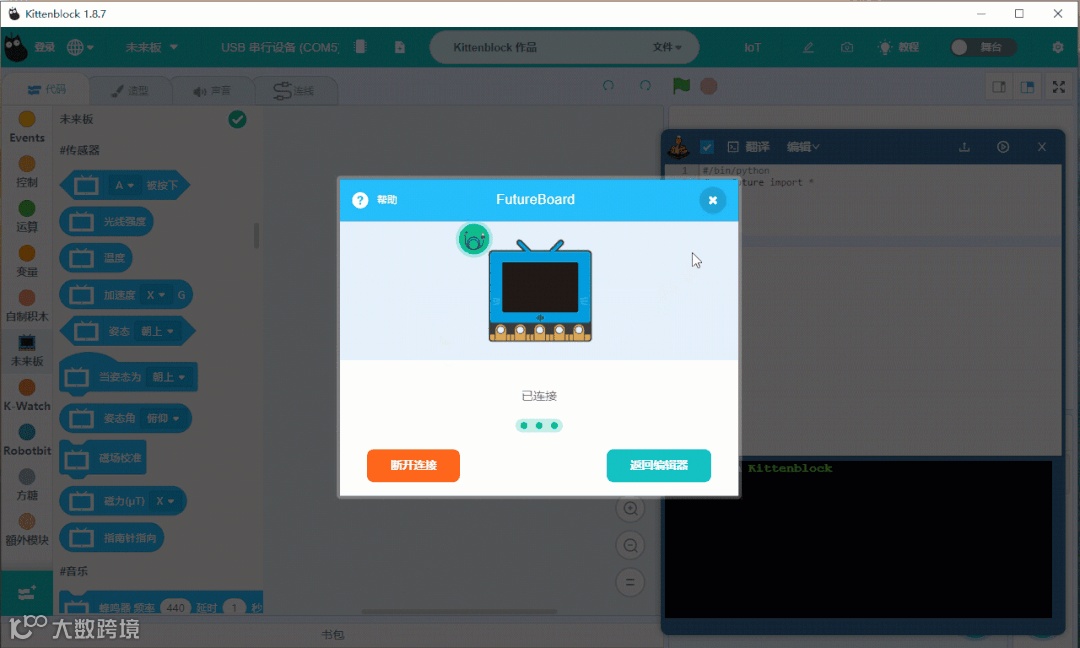Select the Events category
Viewport: 1080px width, 648px height.
point(27,127)
